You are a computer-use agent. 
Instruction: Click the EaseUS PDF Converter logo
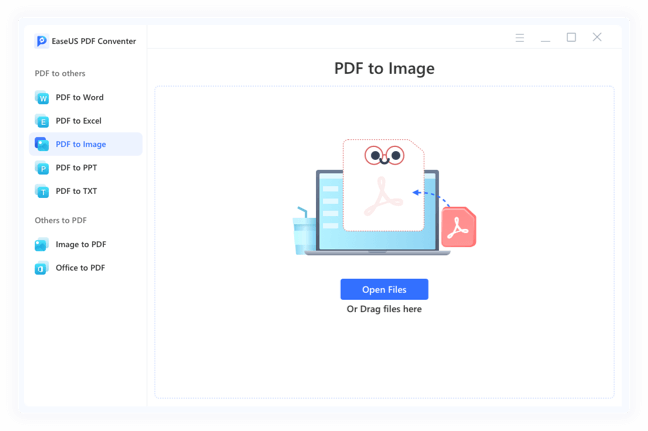42,41
